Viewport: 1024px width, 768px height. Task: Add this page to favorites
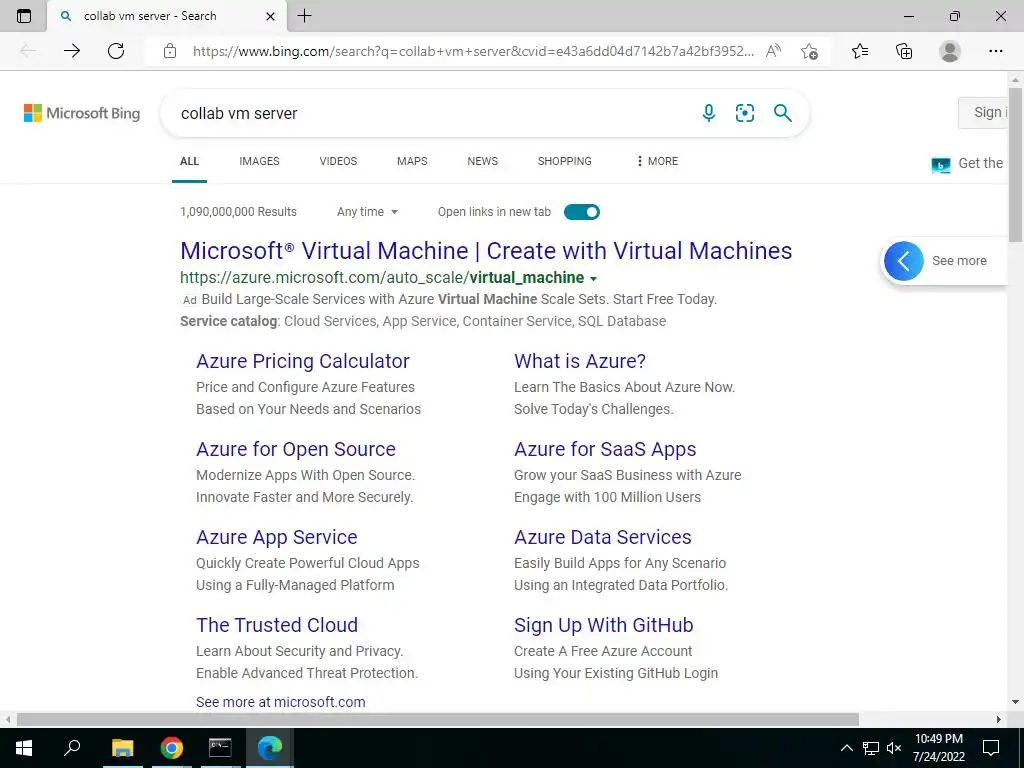pyautogui.click(x=810, y=51)
